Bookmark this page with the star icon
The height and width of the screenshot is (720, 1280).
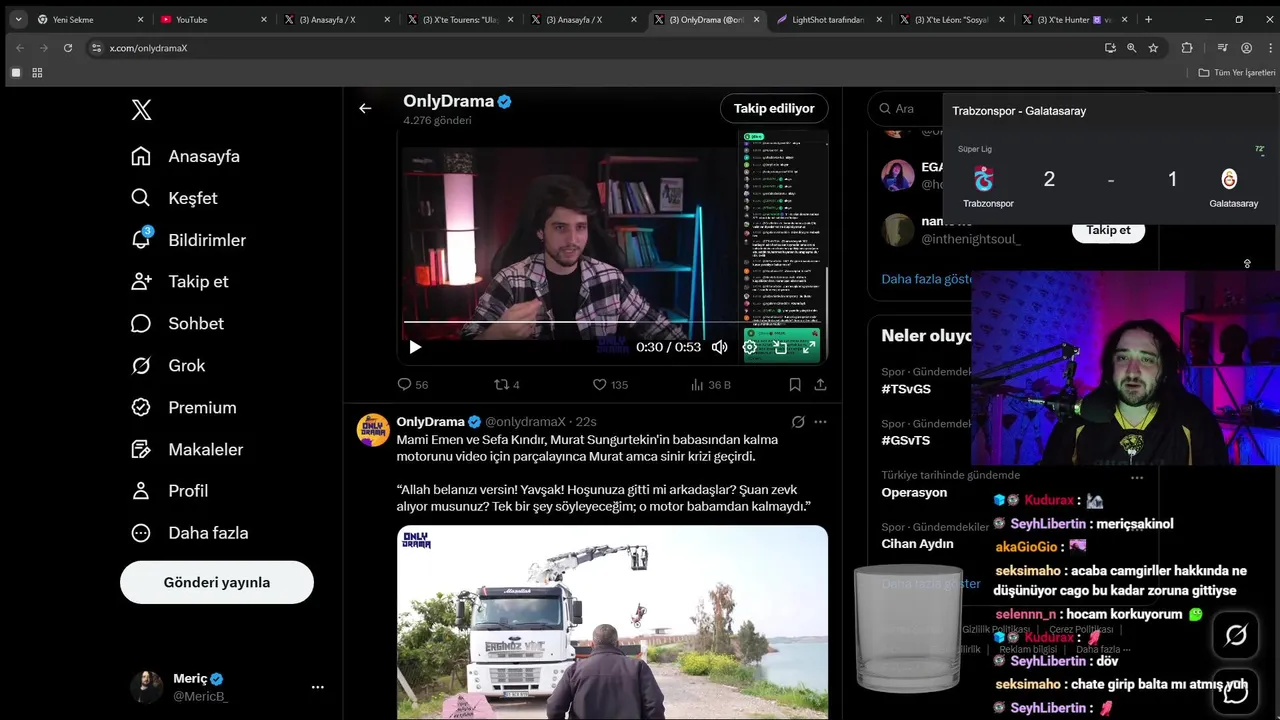point(1153,48)
